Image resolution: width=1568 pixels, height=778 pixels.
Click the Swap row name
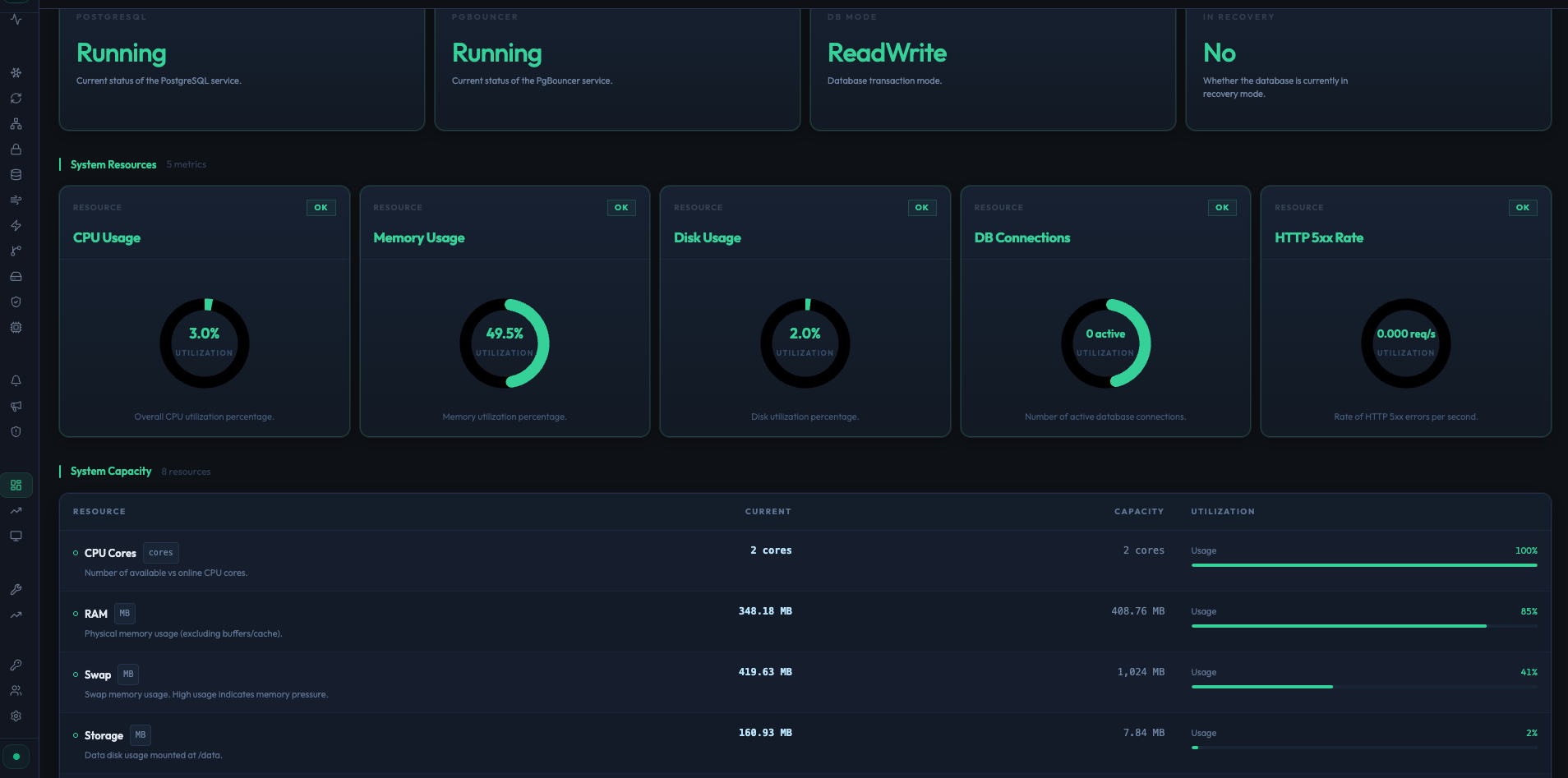pyautogui.click(x=98, y=675)
